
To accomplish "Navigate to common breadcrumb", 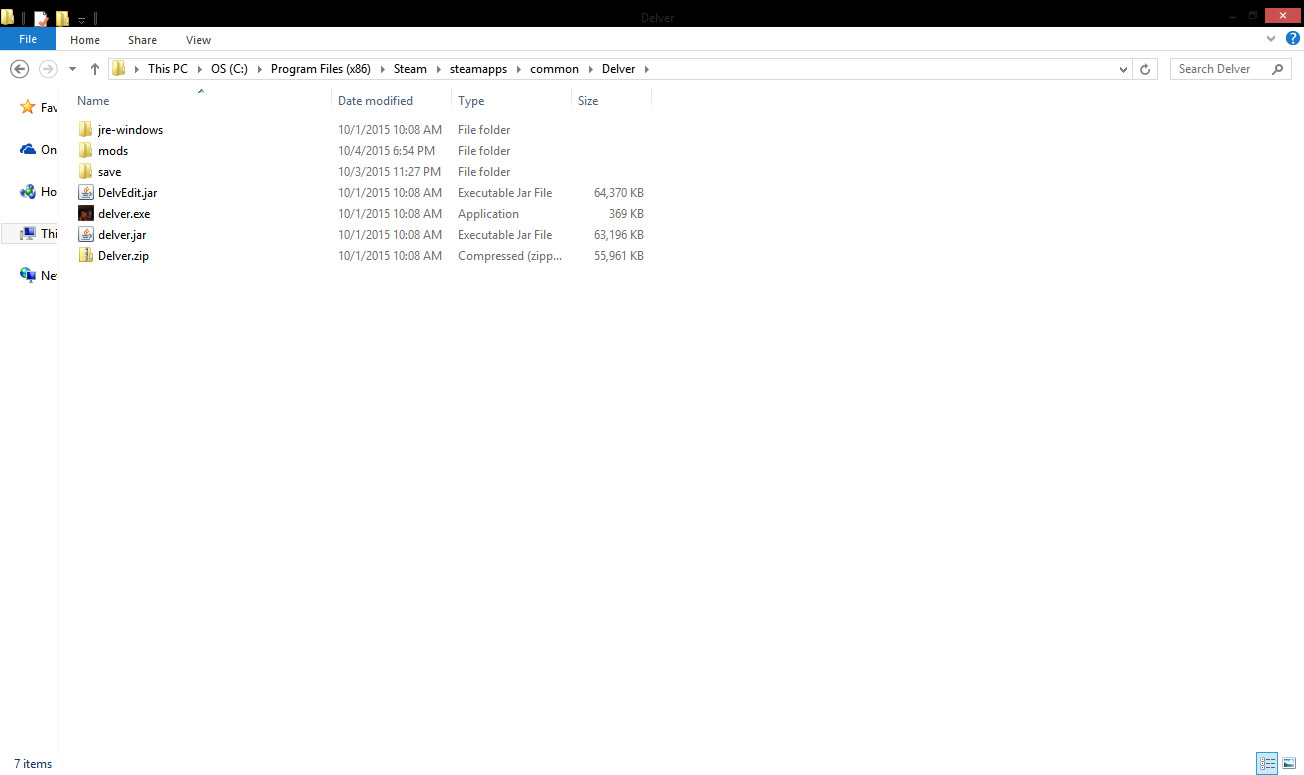I will [554, 69].
